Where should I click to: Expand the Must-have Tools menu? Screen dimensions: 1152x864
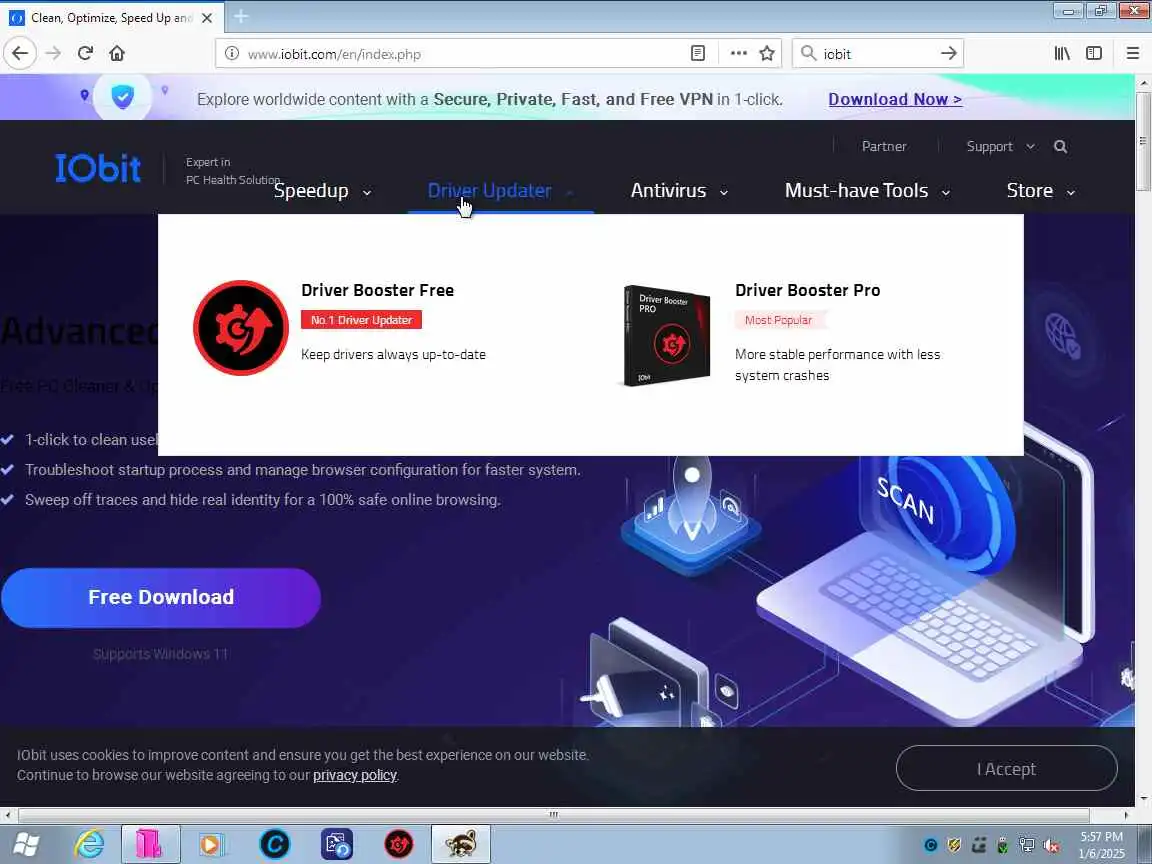[x=867, y=191]
